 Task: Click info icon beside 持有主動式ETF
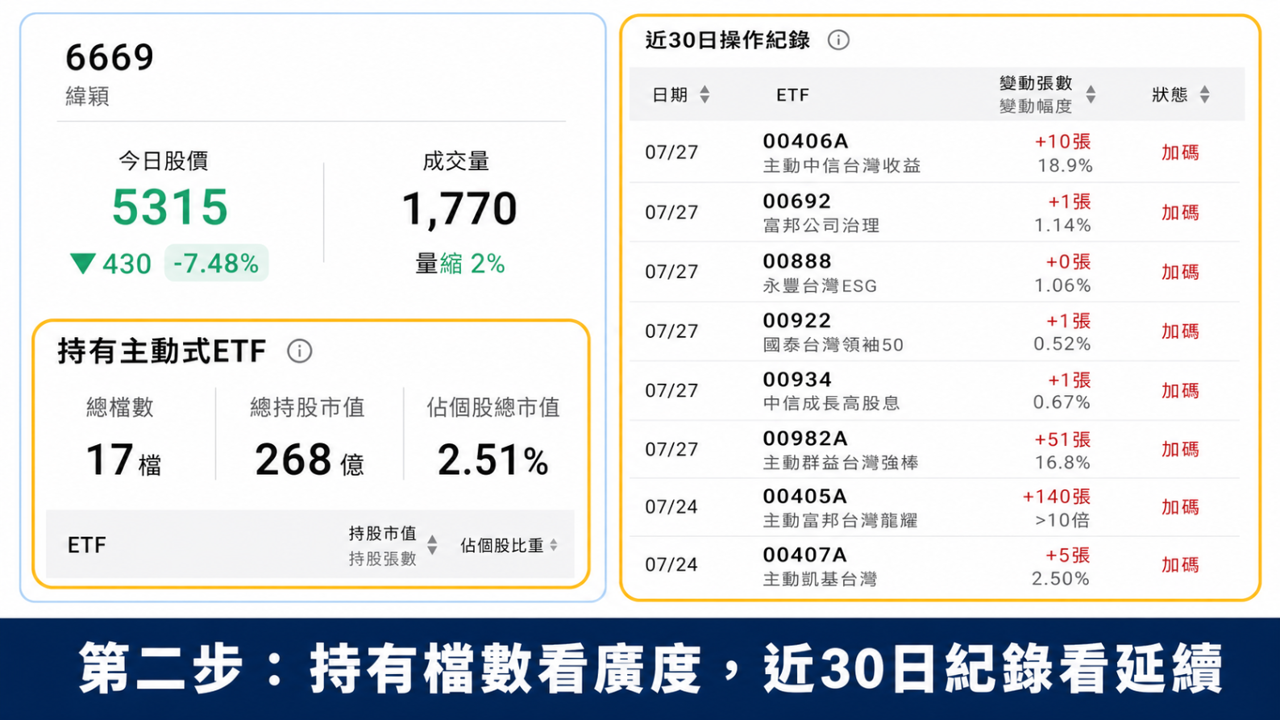click(x=299, y=351)
